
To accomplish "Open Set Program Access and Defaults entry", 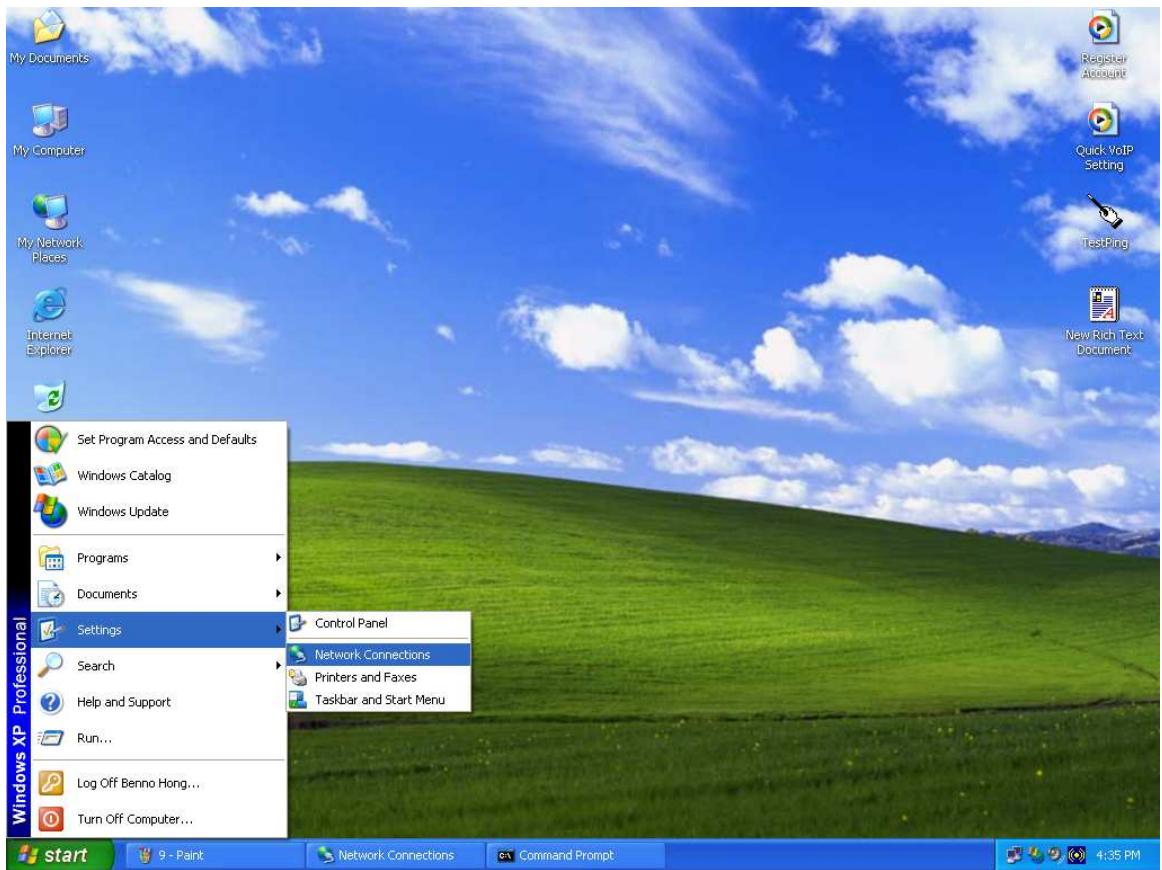I will click(x=158, y=439).
